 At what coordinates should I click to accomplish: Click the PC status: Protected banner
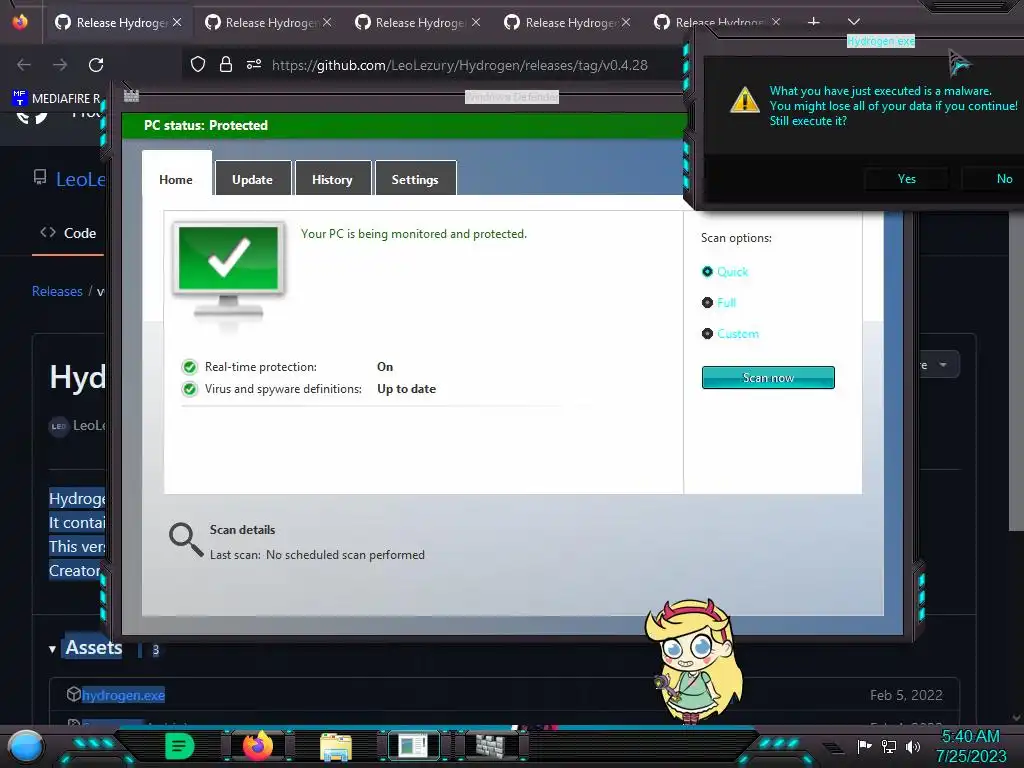tap(404, 125)
